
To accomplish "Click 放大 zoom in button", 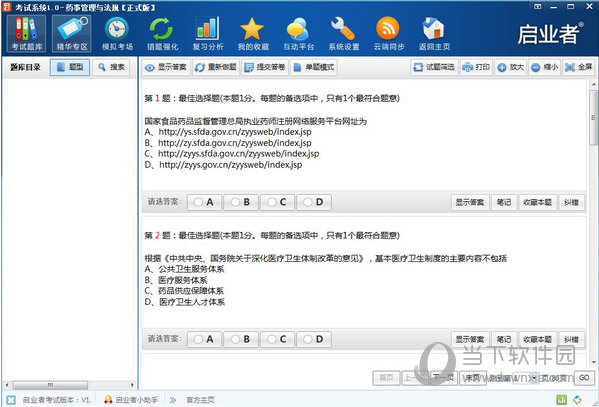I will [510, 67].
